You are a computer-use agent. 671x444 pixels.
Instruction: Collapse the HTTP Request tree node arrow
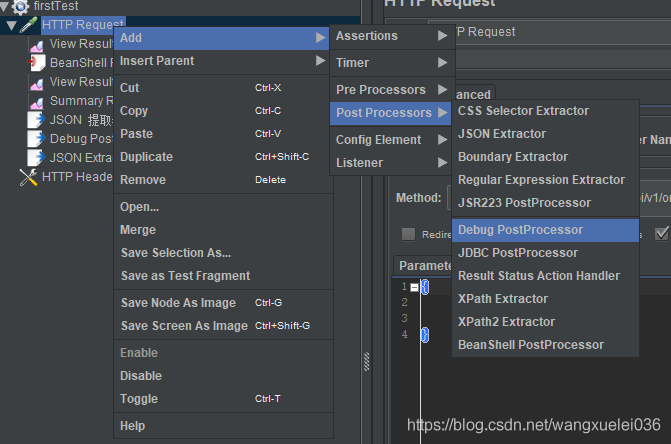[x=10, y=24]
